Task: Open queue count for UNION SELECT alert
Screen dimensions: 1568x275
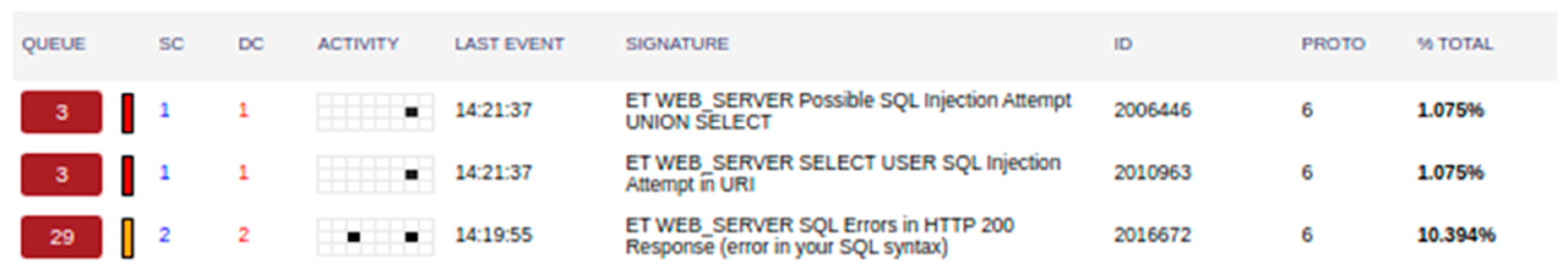Action: (62, 112)
